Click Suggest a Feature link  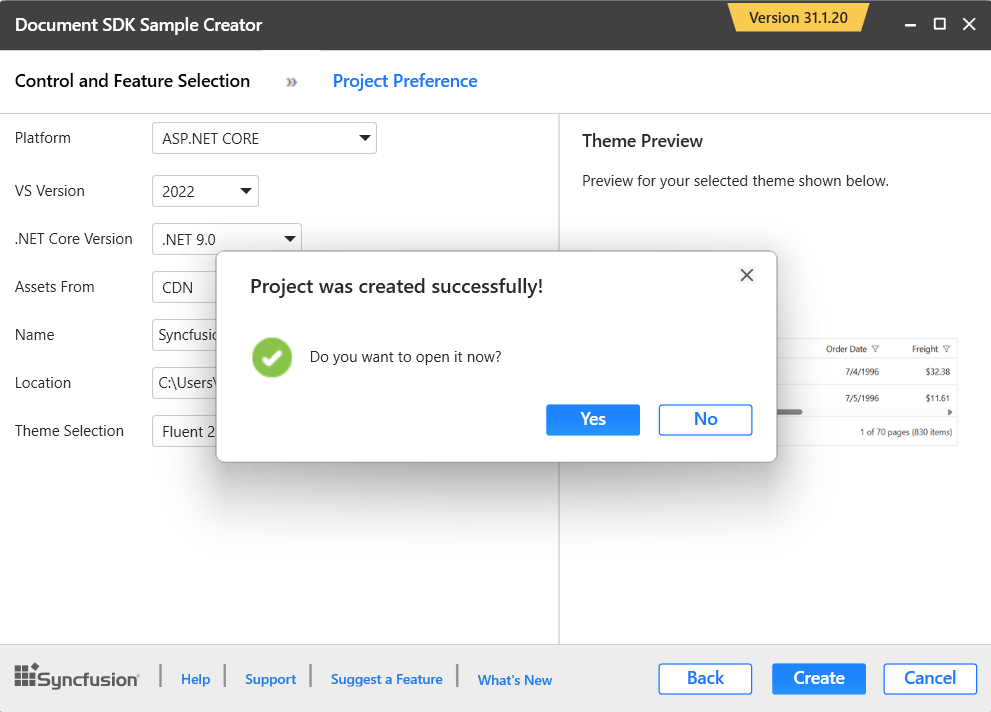click(386, 679)
